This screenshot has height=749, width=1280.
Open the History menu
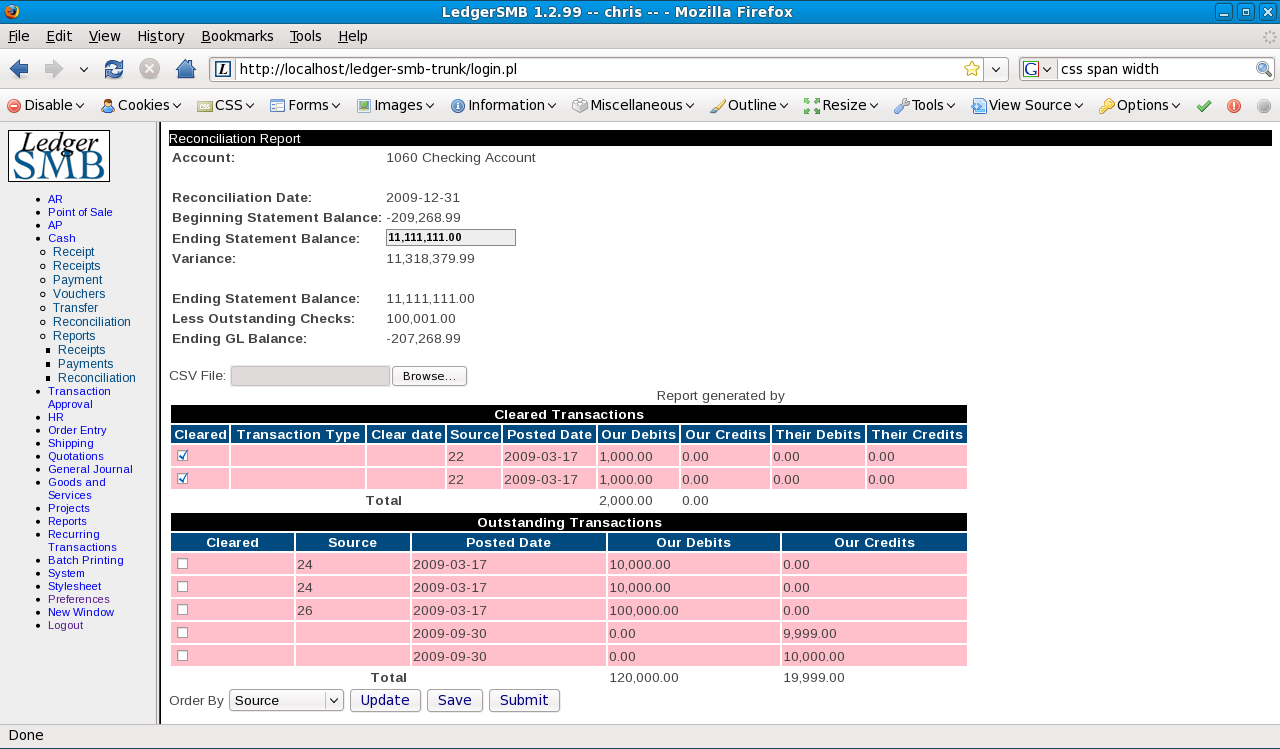(161, 36)
